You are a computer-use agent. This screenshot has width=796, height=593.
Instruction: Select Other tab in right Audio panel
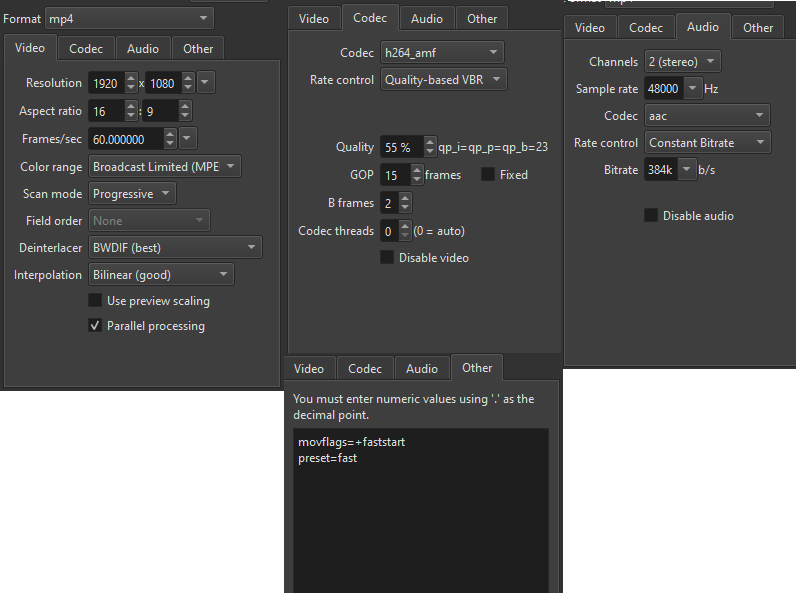point(758,27)
